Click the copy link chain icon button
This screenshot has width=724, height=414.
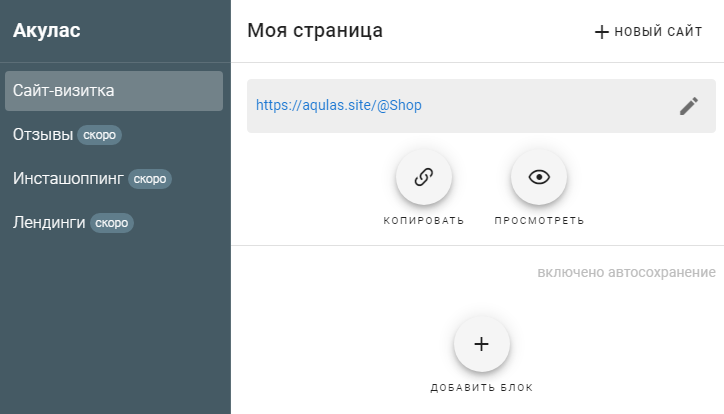(424, 177)
